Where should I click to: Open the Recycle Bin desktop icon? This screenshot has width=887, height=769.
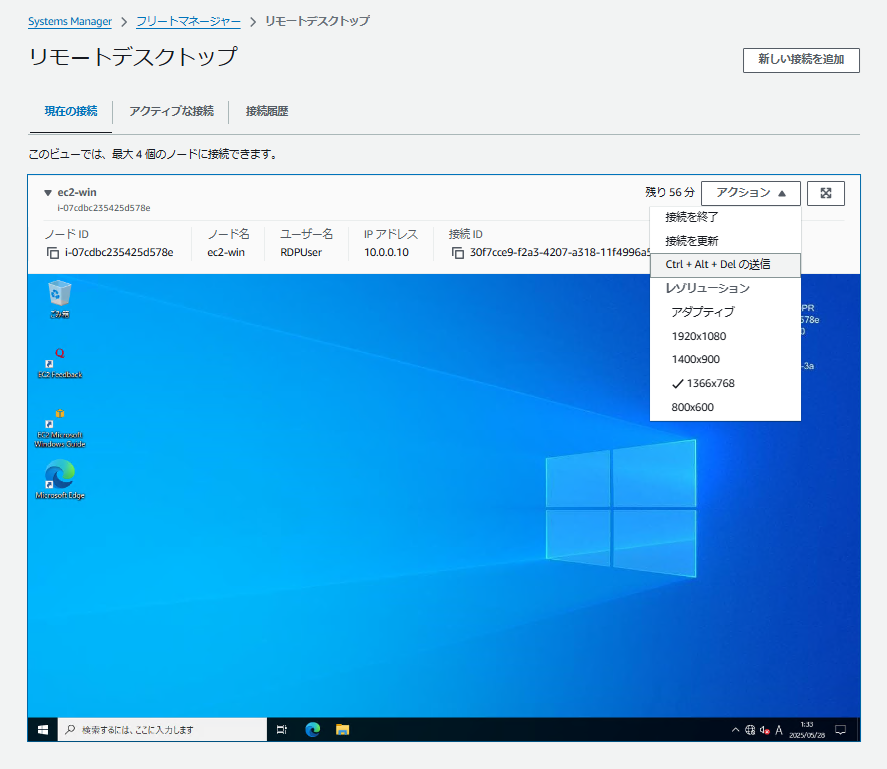click(59, 299)
